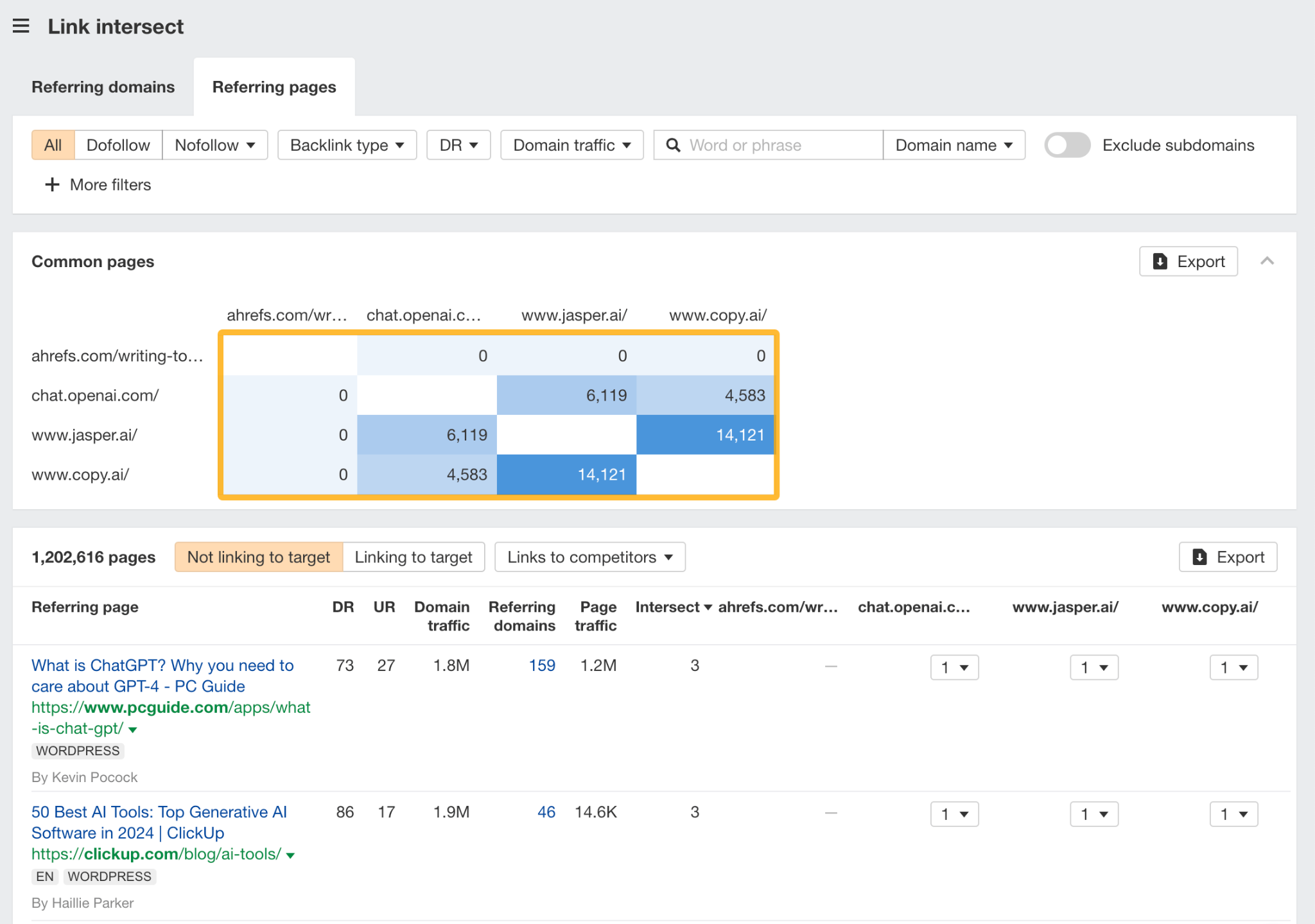Click the Export download icon above the pages table
The width and height of the screenshot is (1315, 924).
pyautogui.click(x=1200, y=557)
